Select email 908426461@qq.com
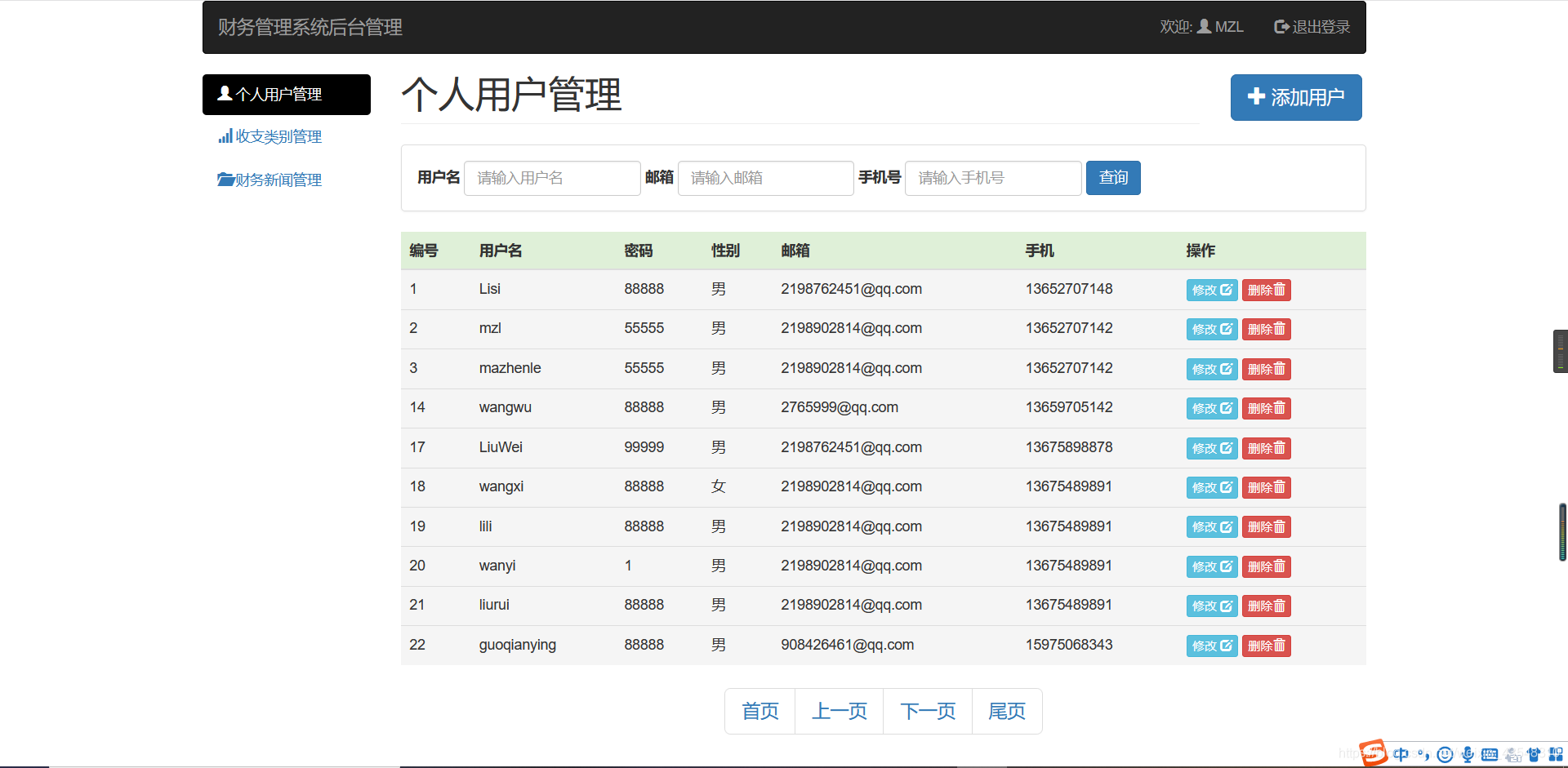 [847, 645]
